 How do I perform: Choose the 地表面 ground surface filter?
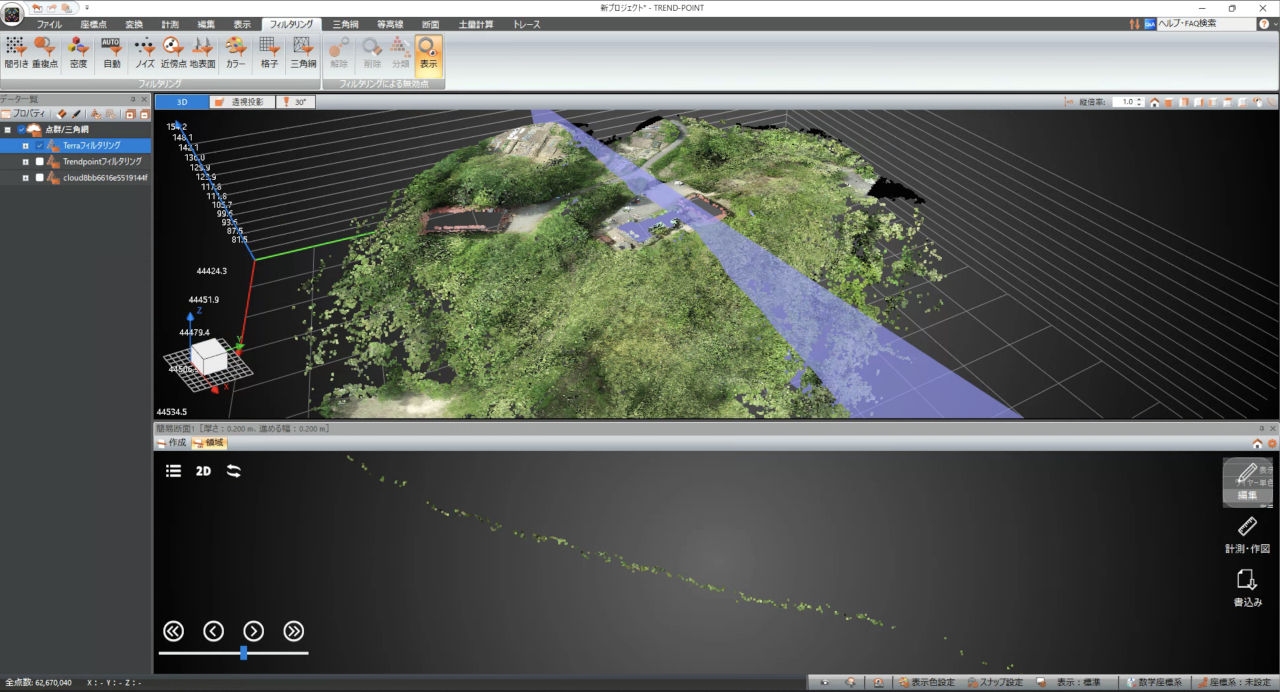[202, 53]
